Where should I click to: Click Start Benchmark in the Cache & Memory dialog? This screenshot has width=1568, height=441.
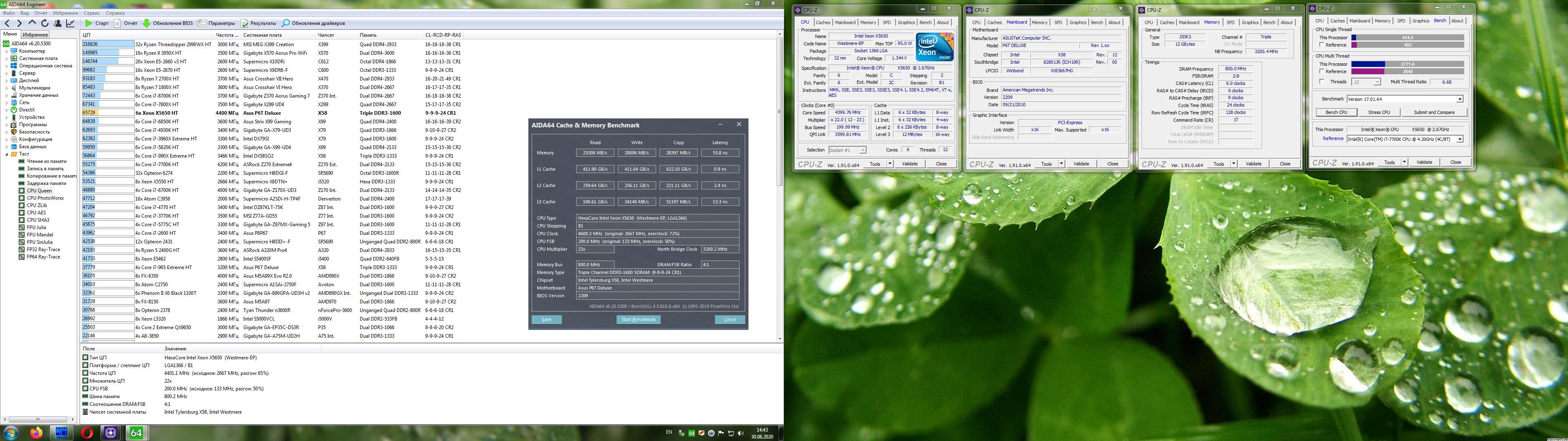(x=638, y=319)
